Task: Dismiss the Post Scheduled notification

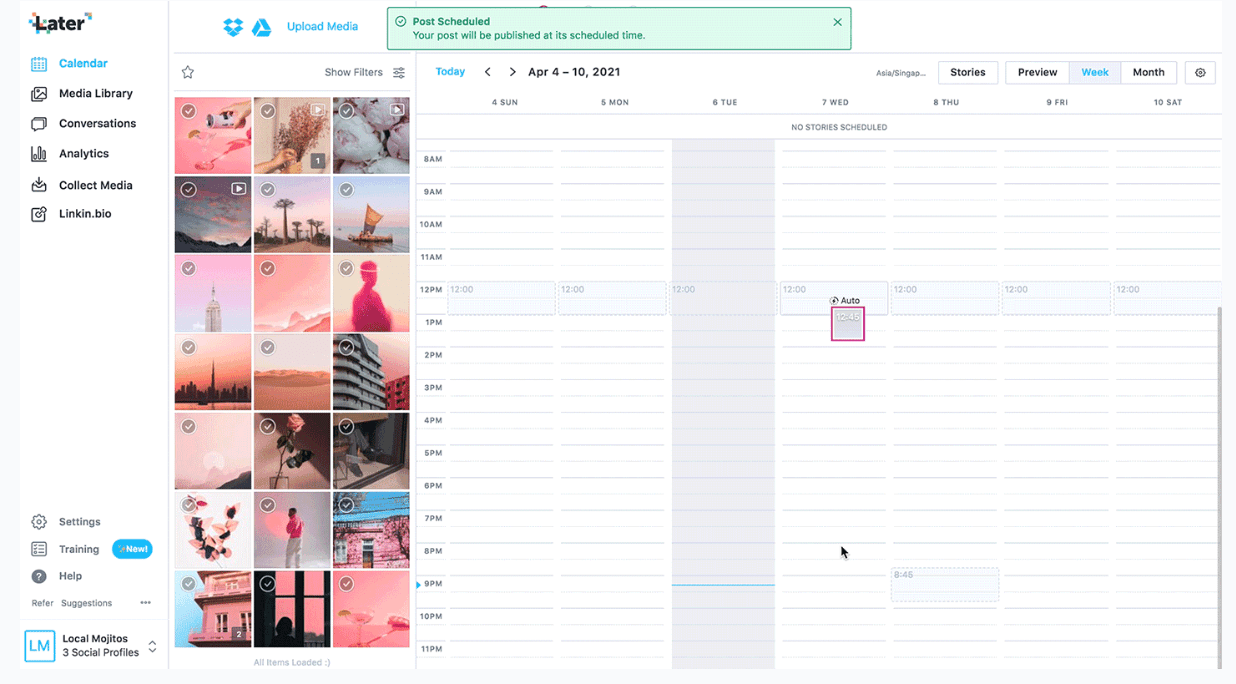Action: [837, 22]
